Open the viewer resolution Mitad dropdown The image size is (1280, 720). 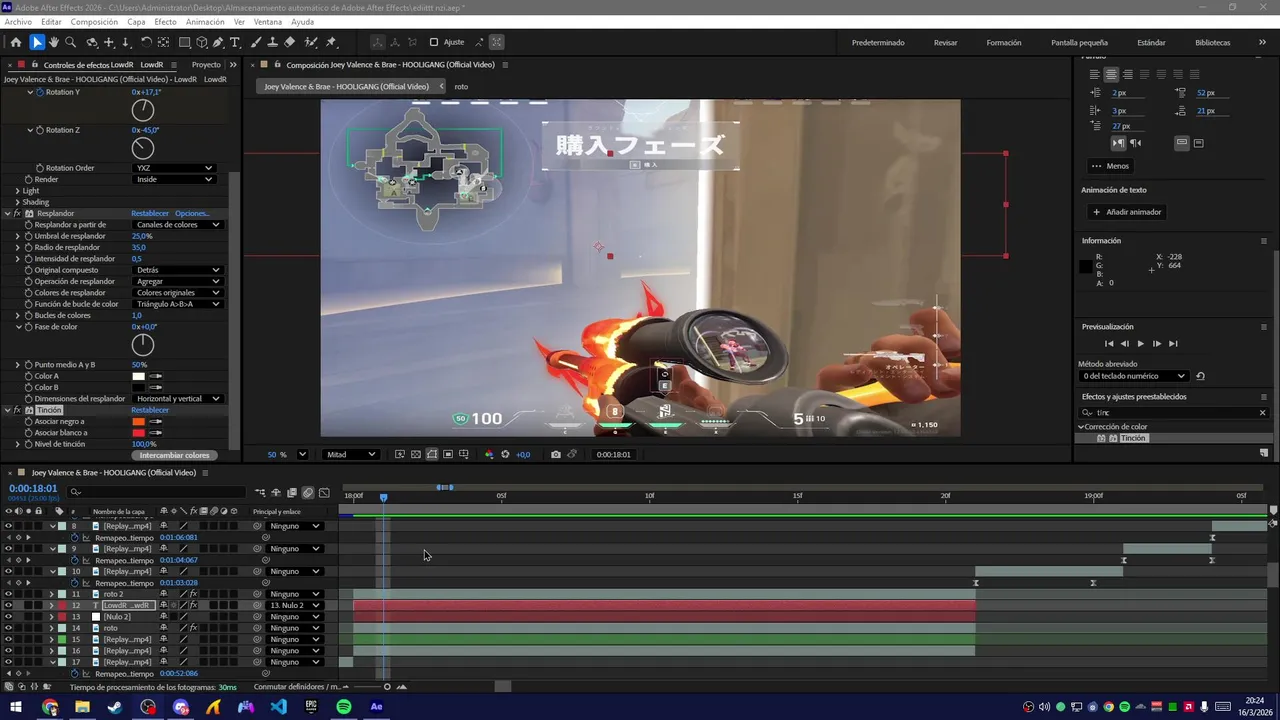pos(351,454)
